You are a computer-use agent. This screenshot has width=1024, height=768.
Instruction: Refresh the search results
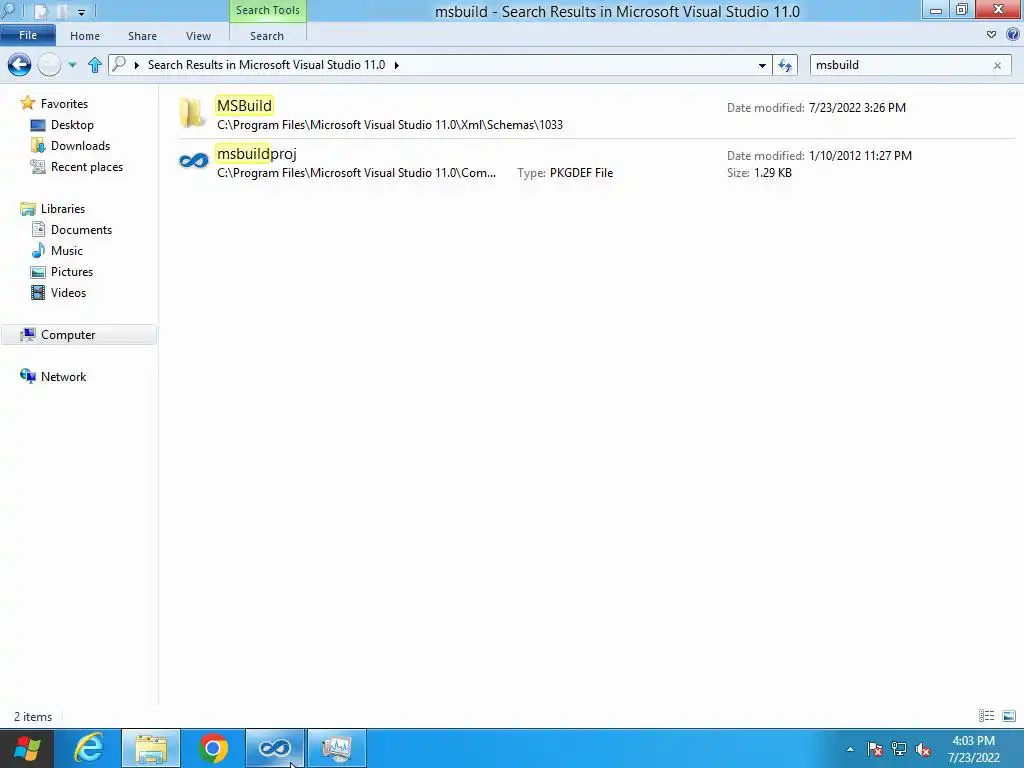point(785,65)
